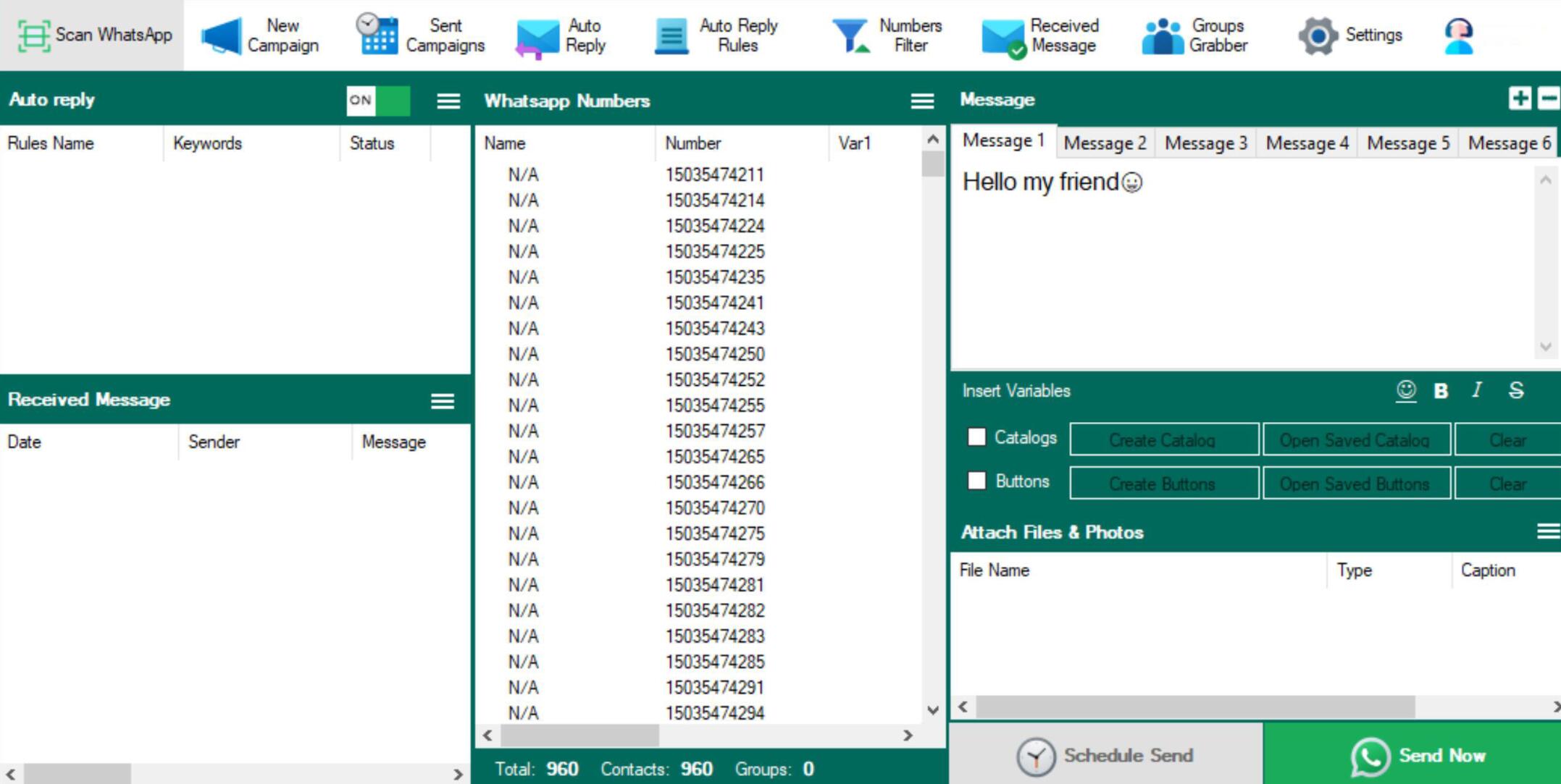Open Sent Campaigns calendar icon
The width and height of the screenshot is (1561, 784).
coord(377,35)
